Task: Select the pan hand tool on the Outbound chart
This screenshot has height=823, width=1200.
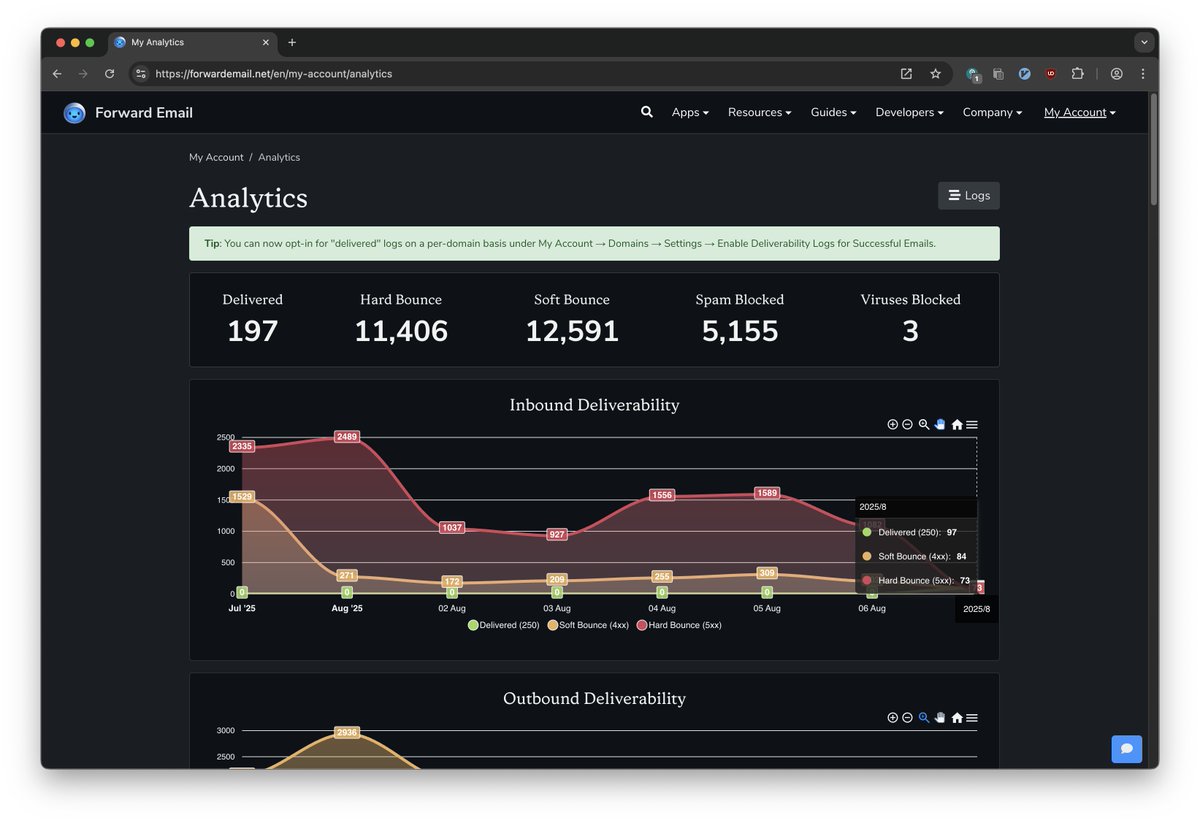Action: [x=940, y=718]
